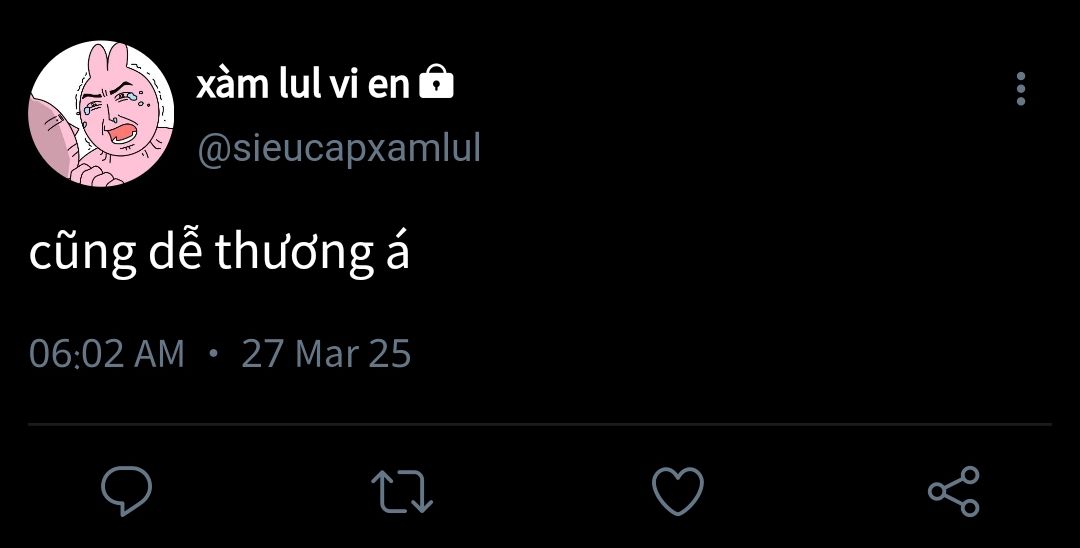Screen dimensions: 1080x548
Task: Expand tweet actions with vertical dots
Action: point(1021,89)
